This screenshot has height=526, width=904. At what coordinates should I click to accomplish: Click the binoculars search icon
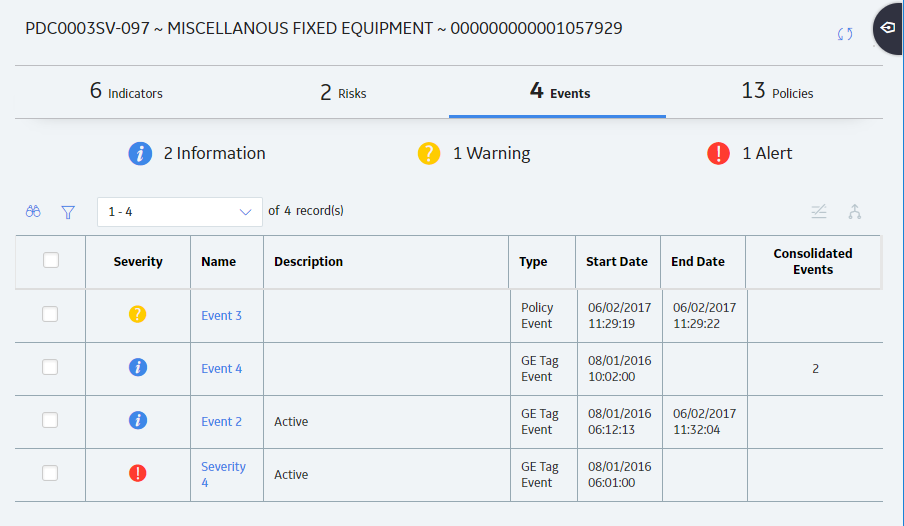pyautogui.click(x=33, y=212)
